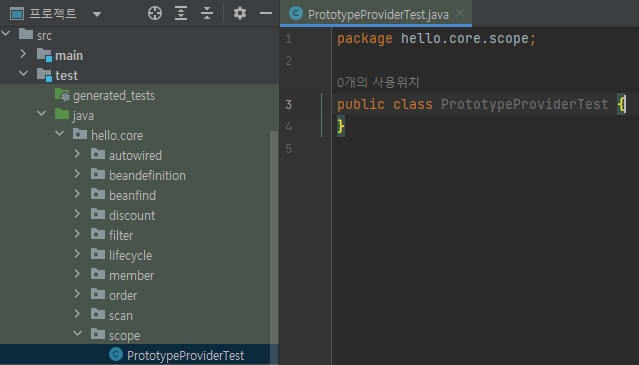The width and height of the screenshot is (639, 365).
Task: Open the project panel settings gear
Action: 240,13
